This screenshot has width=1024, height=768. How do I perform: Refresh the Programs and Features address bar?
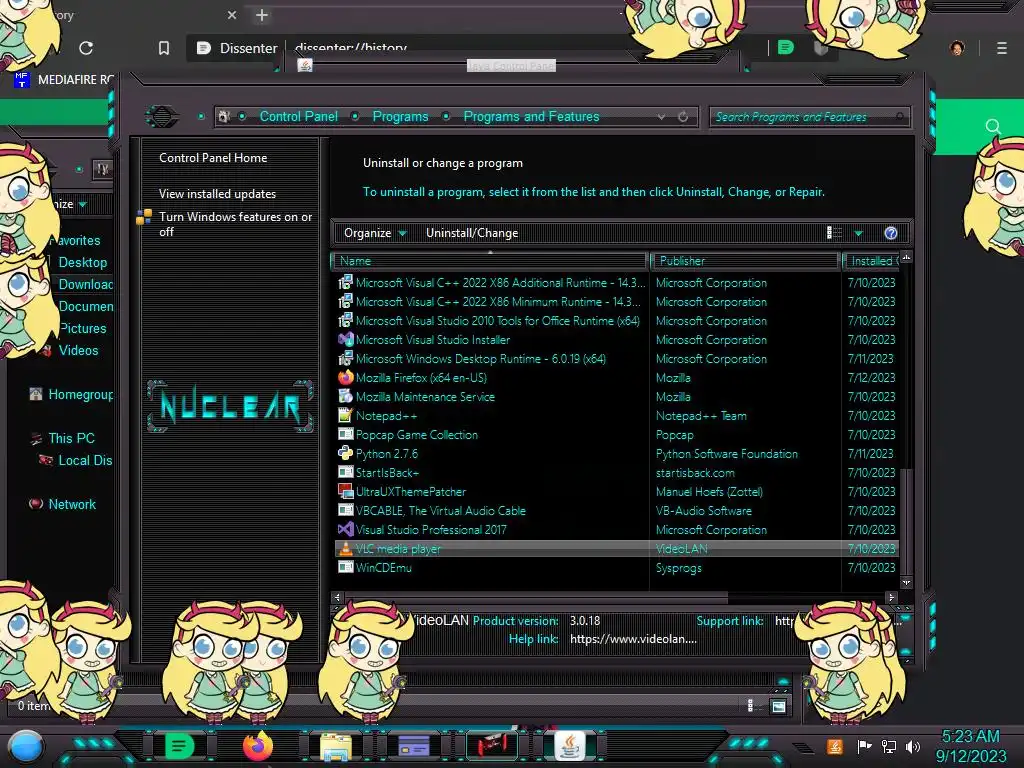click(683, 117)
